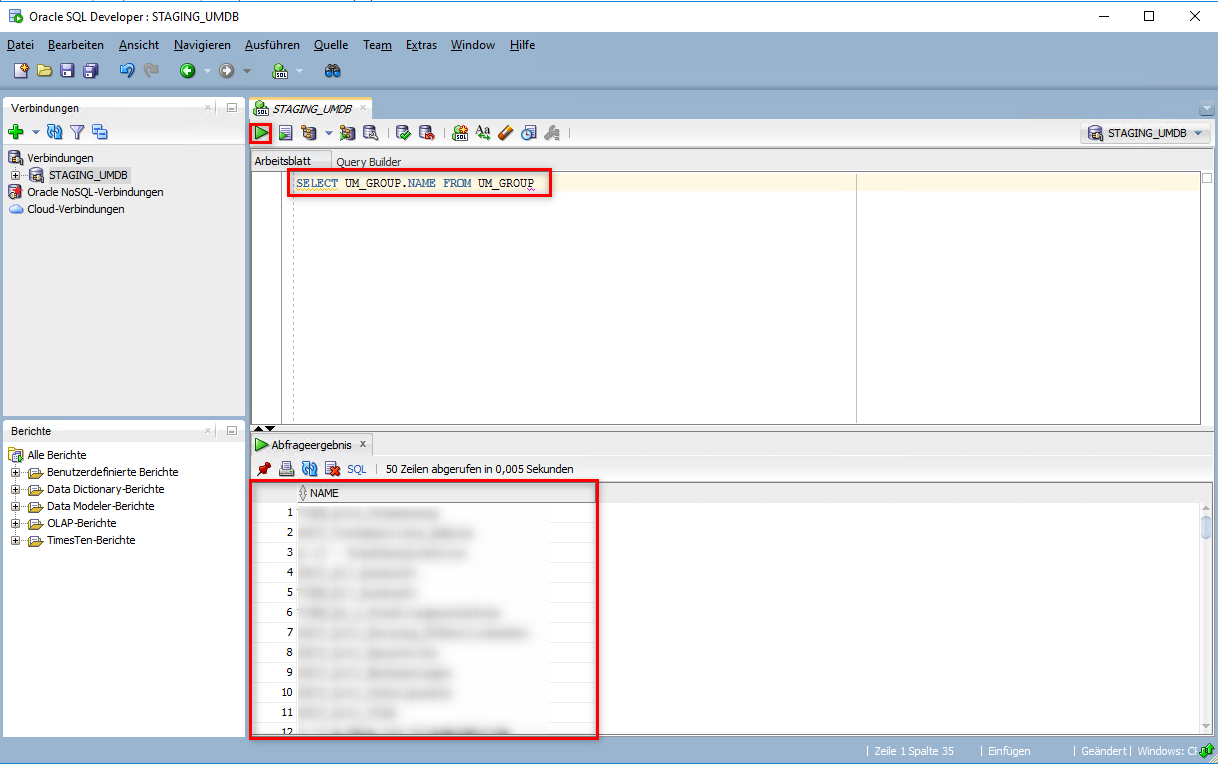
Task: Add a new connection with the green plus
Action: [x=17, y=131]
